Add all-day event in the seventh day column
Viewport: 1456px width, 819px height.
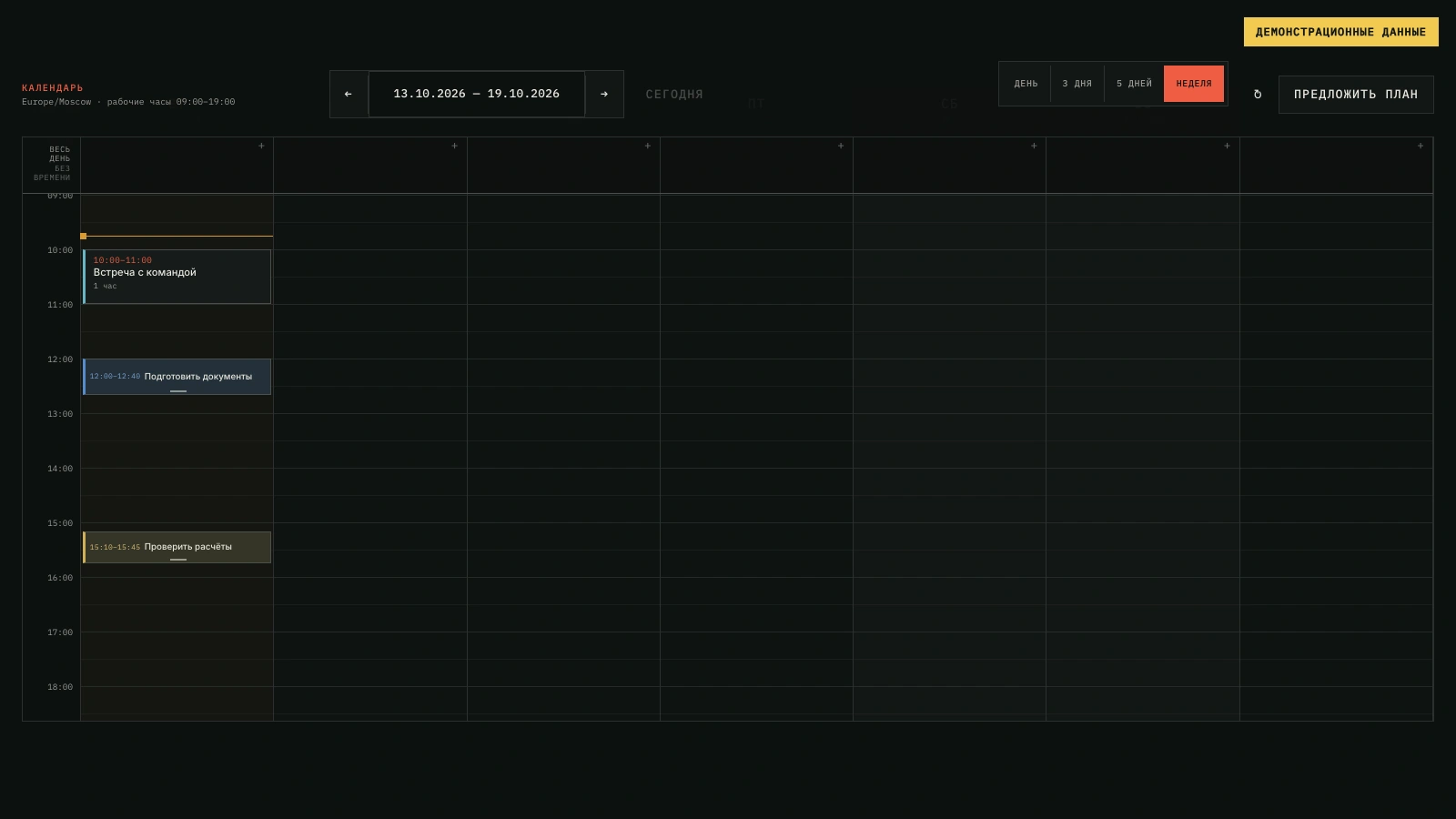point(1421,146)
